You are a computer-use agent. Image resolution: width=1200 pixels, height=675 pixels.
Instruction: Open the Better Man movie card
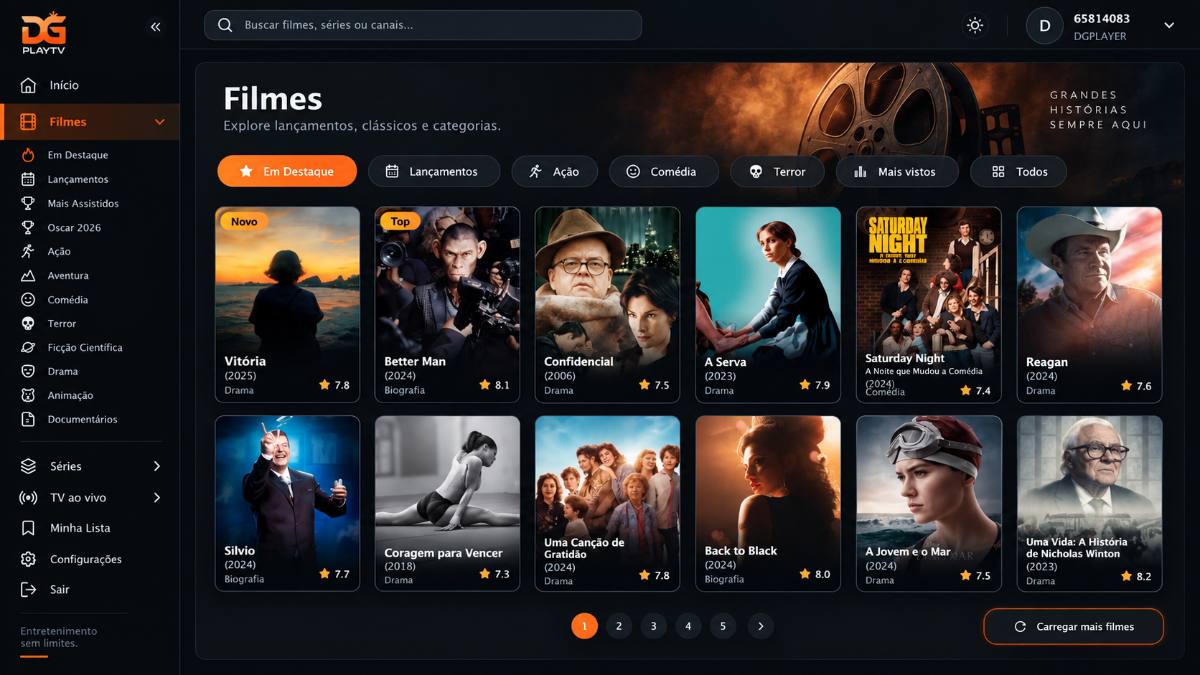(447, 304)
